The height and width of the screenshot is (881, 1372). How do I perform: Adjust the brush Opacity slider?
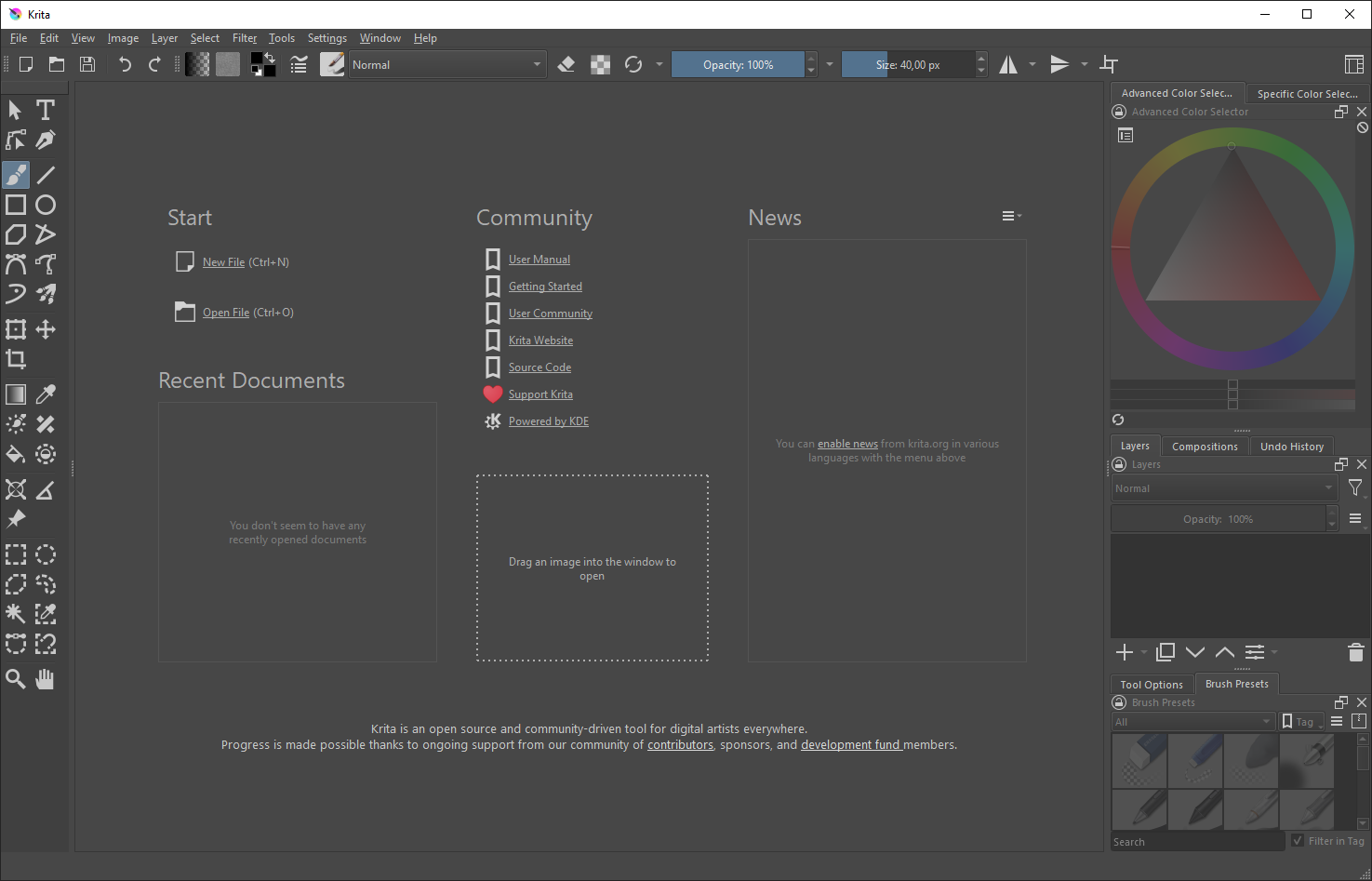pos(738,64)
